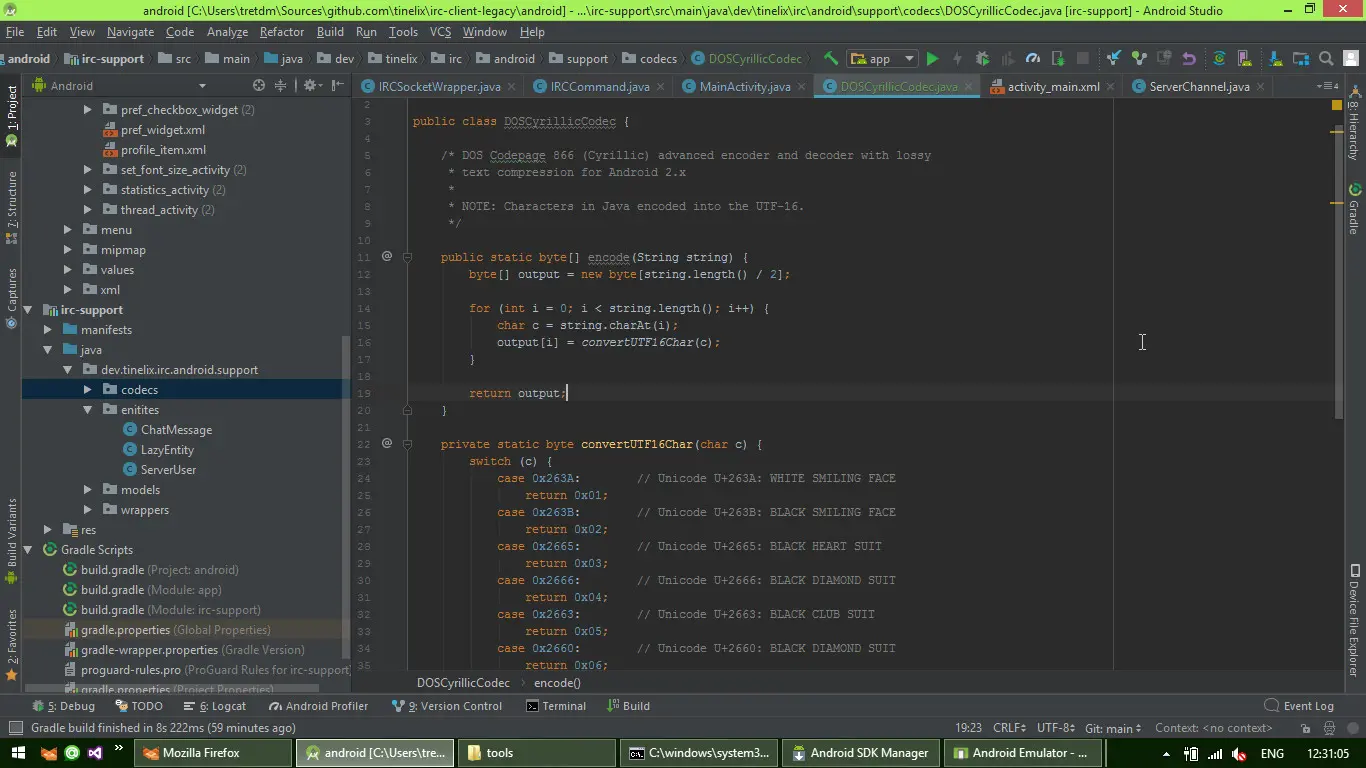The width and height of the screenshot is (1366, 768).
Task: Attach debugger to Android process
Action: click(1058, 59)
